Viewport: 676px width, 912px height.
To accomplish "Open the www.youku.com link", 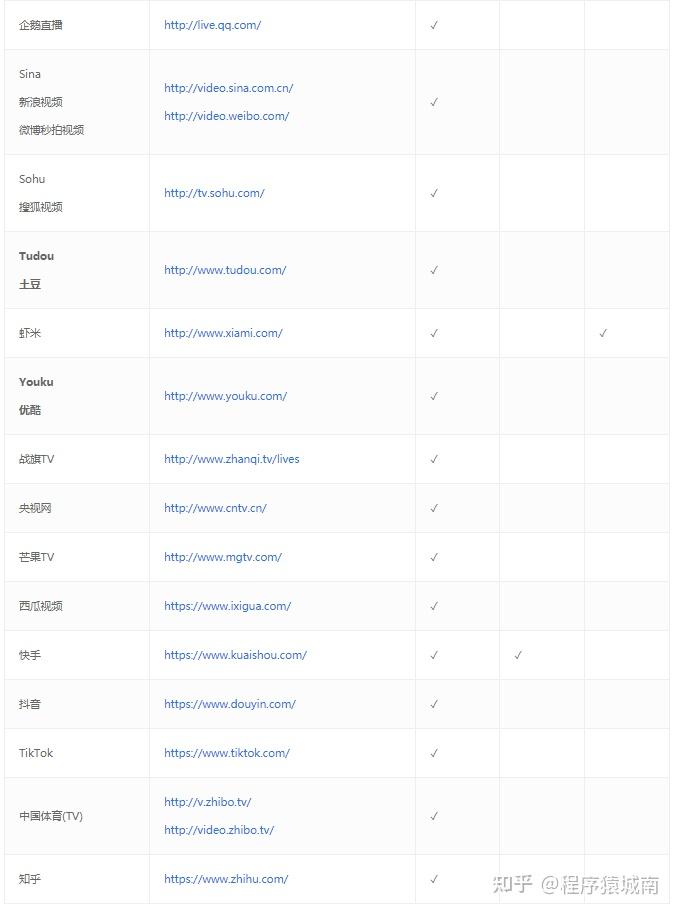I will click(225, 396).
